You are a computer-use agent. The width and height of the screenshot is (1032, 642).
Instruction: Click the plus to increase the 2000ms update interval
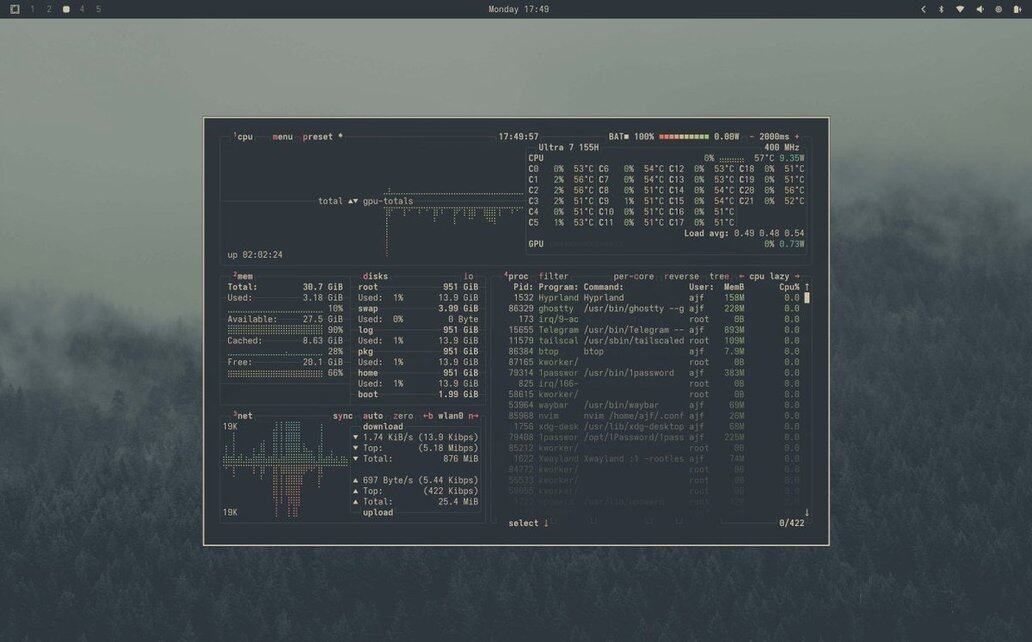tap(797, 137)
